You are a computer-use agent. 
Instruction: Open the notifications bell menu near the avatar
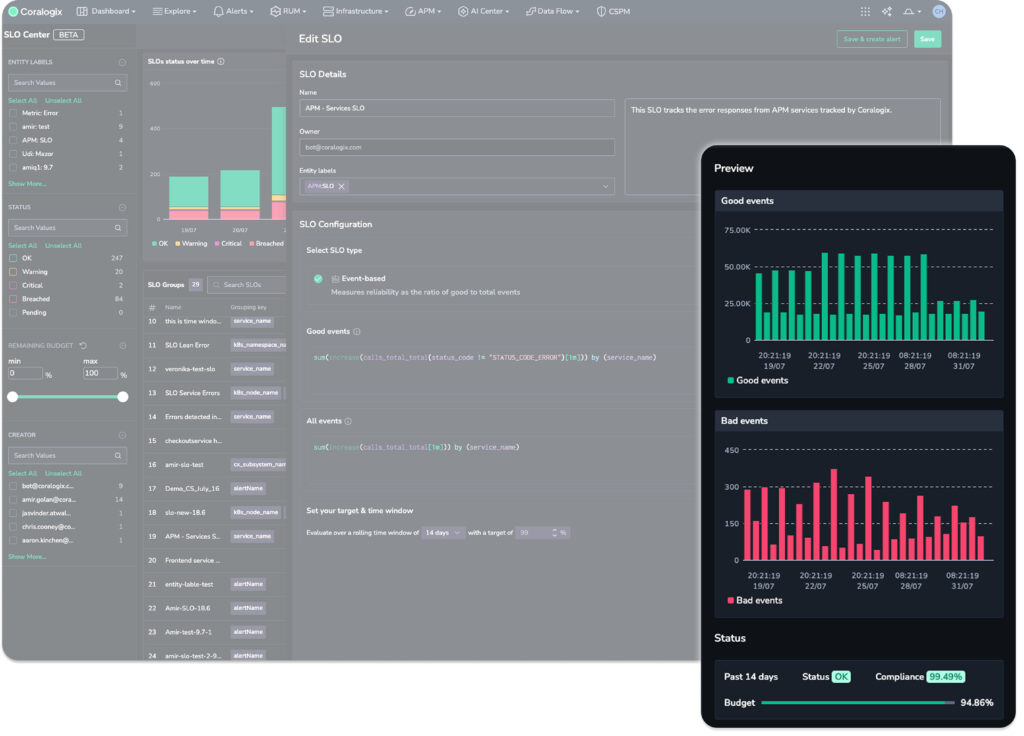(912, 11)
